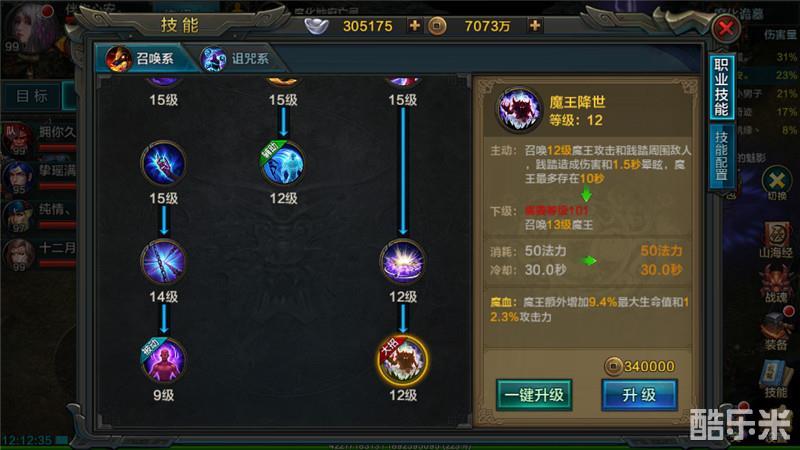
Task: Add more silver ingots with the plus icon
Action: pyautogui.click(x=415, y=25)
